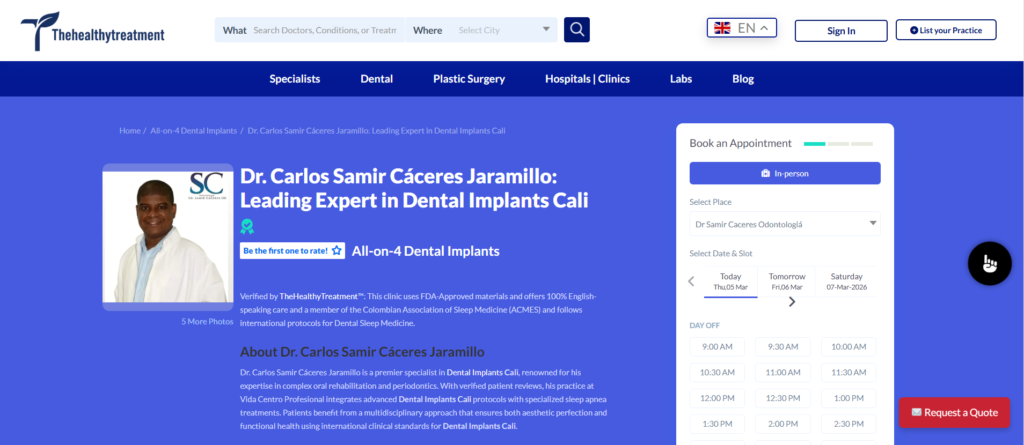
Task: Choose the 2:00 PM time slot
Action: (782, 424)
